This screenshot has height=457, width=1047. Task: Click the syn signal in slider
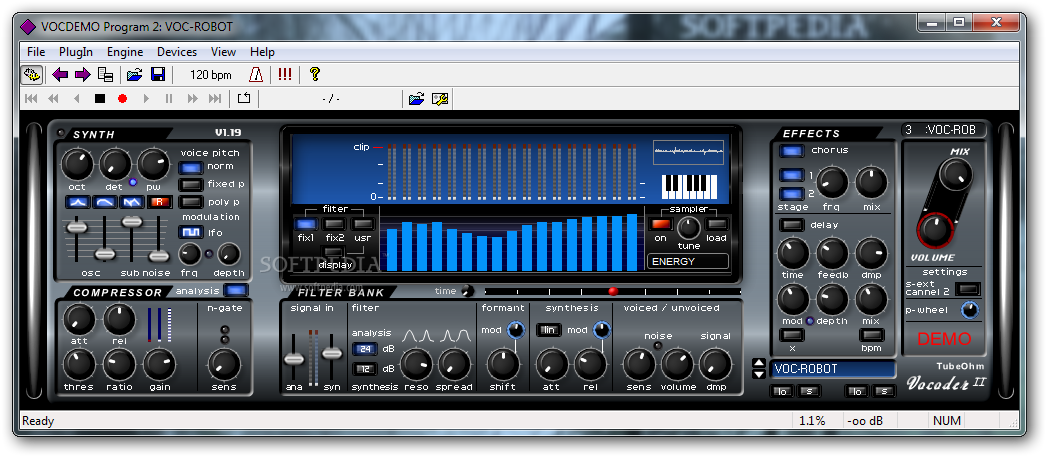332,353
